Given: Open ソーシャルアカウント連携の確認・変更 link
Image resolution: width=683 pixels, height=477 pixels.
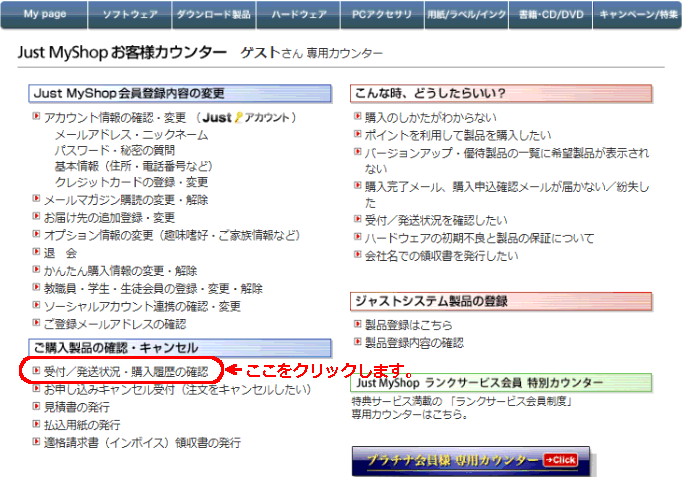Looking at the screenshot, I should click(142, 307).
